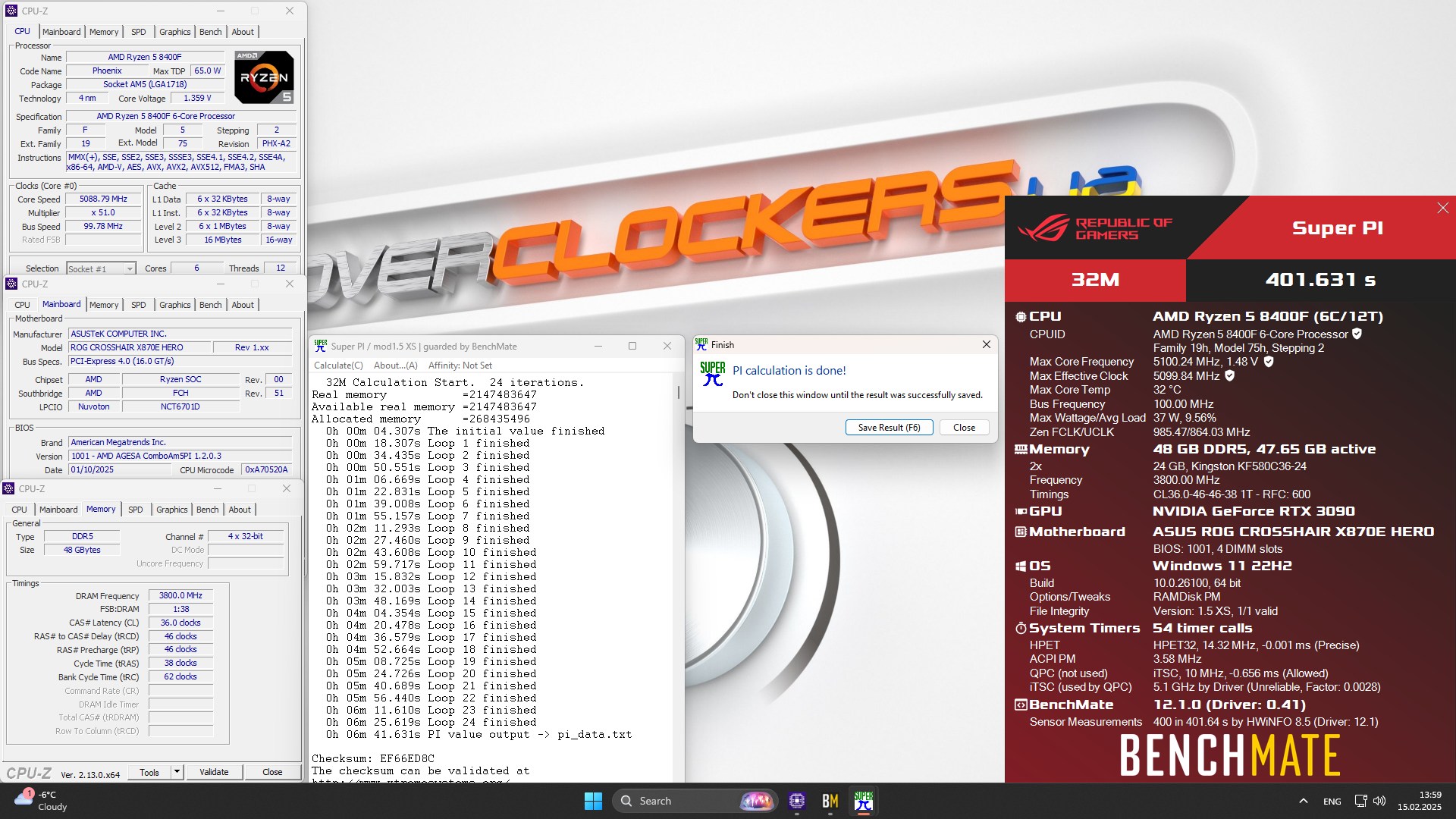
Task: Click the 32M label in BenchMate panel
Action: pyautogui.click(x=1095, y=280)
